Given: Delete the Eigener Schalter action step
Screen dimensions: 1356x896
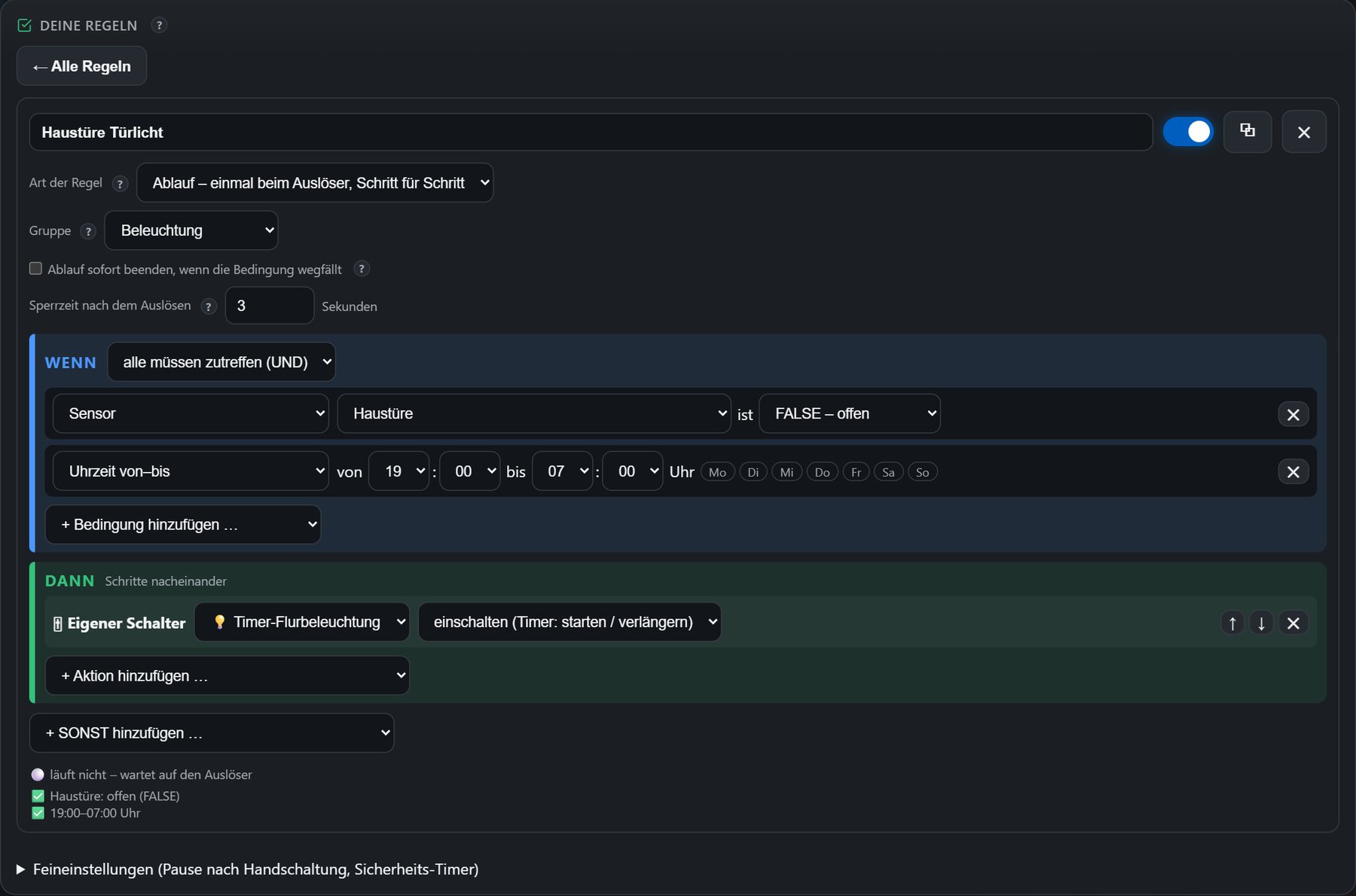Looking at the screenshot, I should click(1293, 623).
